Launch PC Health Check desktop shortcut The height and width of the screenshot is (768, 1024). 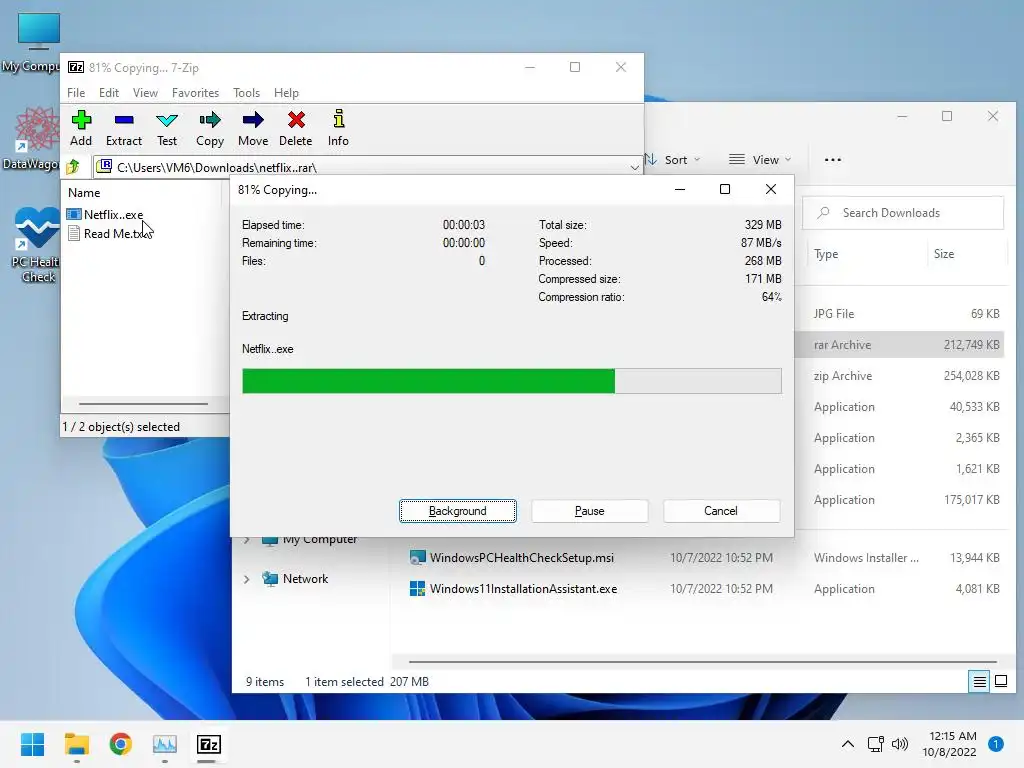tap(35, 244)
